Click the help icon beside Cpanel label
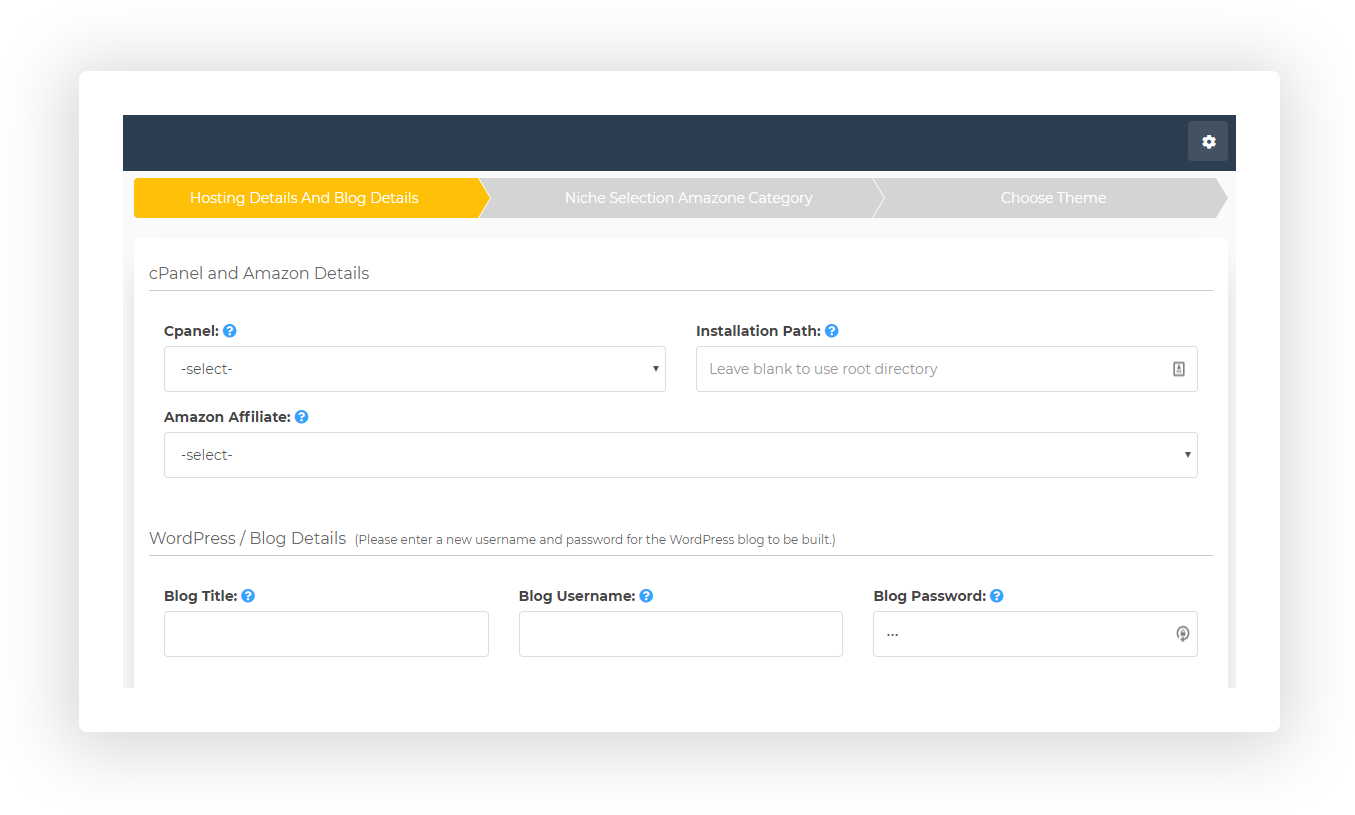Screen dimensions: 1355x815 pos(230,331)
